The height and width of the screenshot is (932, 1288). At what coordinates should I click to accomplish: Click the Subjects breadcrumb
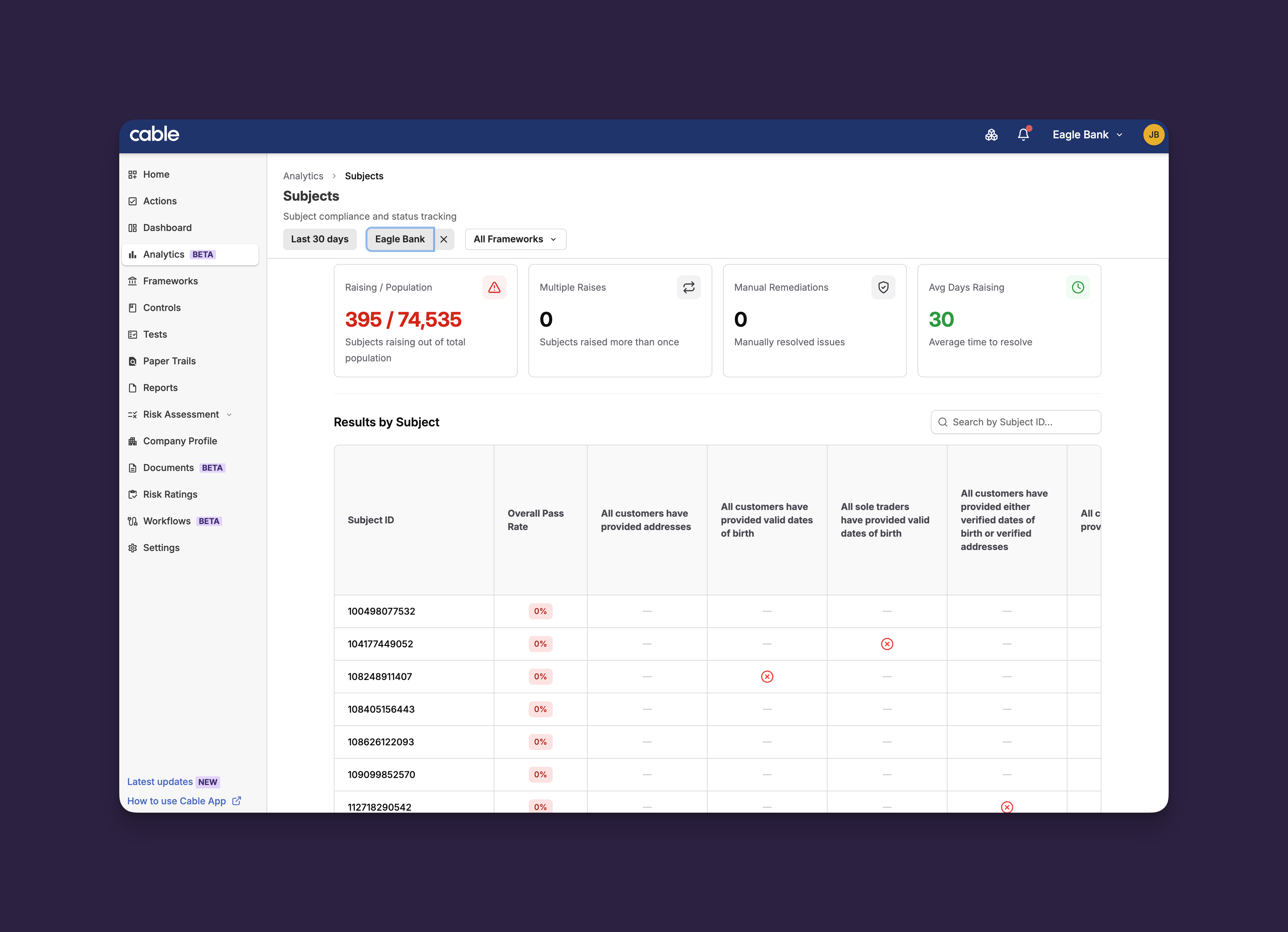click(364, 176)
